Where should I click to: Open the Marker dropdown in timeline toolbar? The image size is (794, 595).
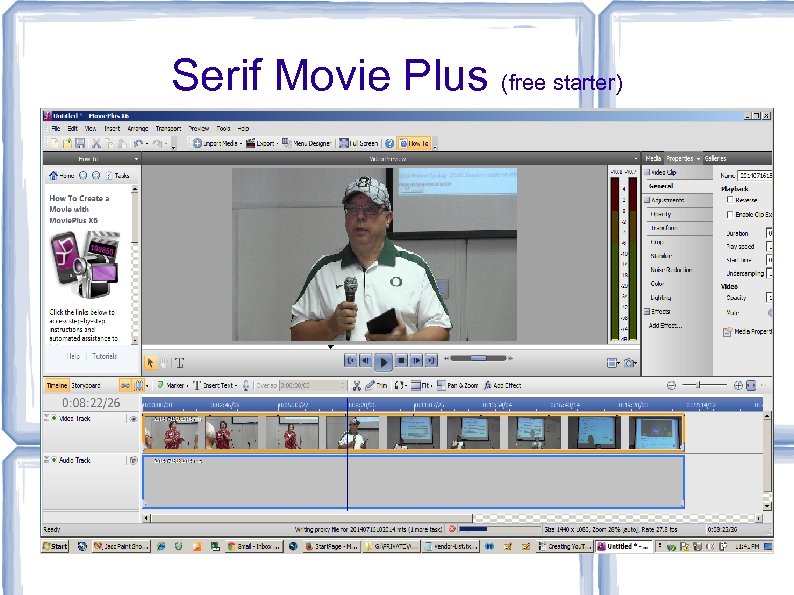(x=188, y=386)
